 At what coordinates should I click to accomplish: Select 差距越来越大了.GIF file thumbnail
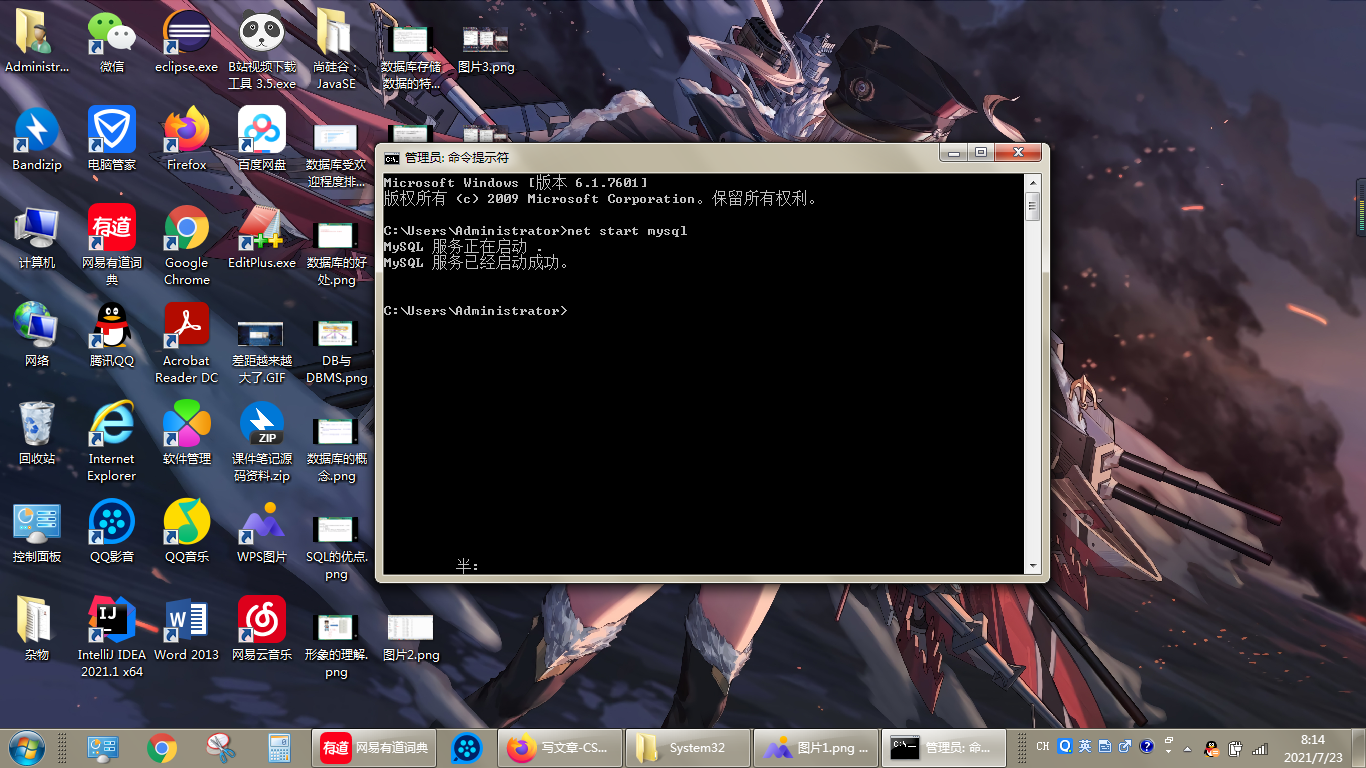(261, 334)
